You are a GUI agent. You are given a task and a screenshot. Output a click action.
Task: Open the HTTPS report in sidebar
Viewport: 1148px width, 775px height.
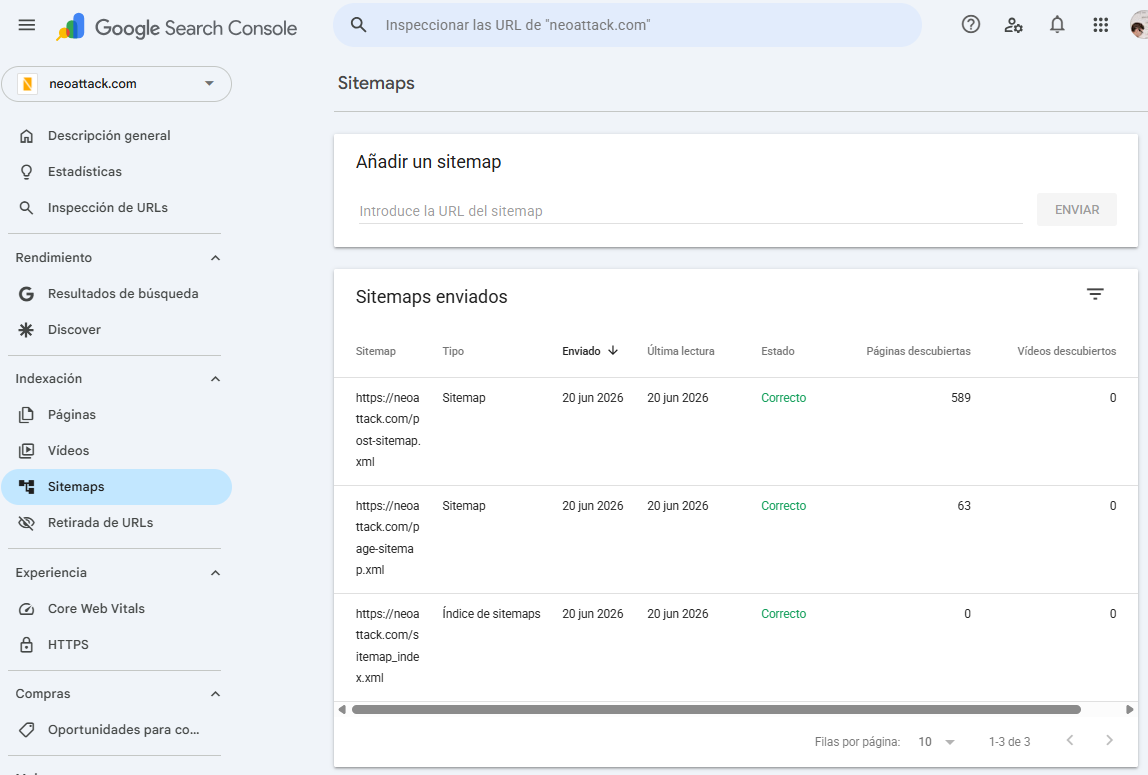point(116,645)
